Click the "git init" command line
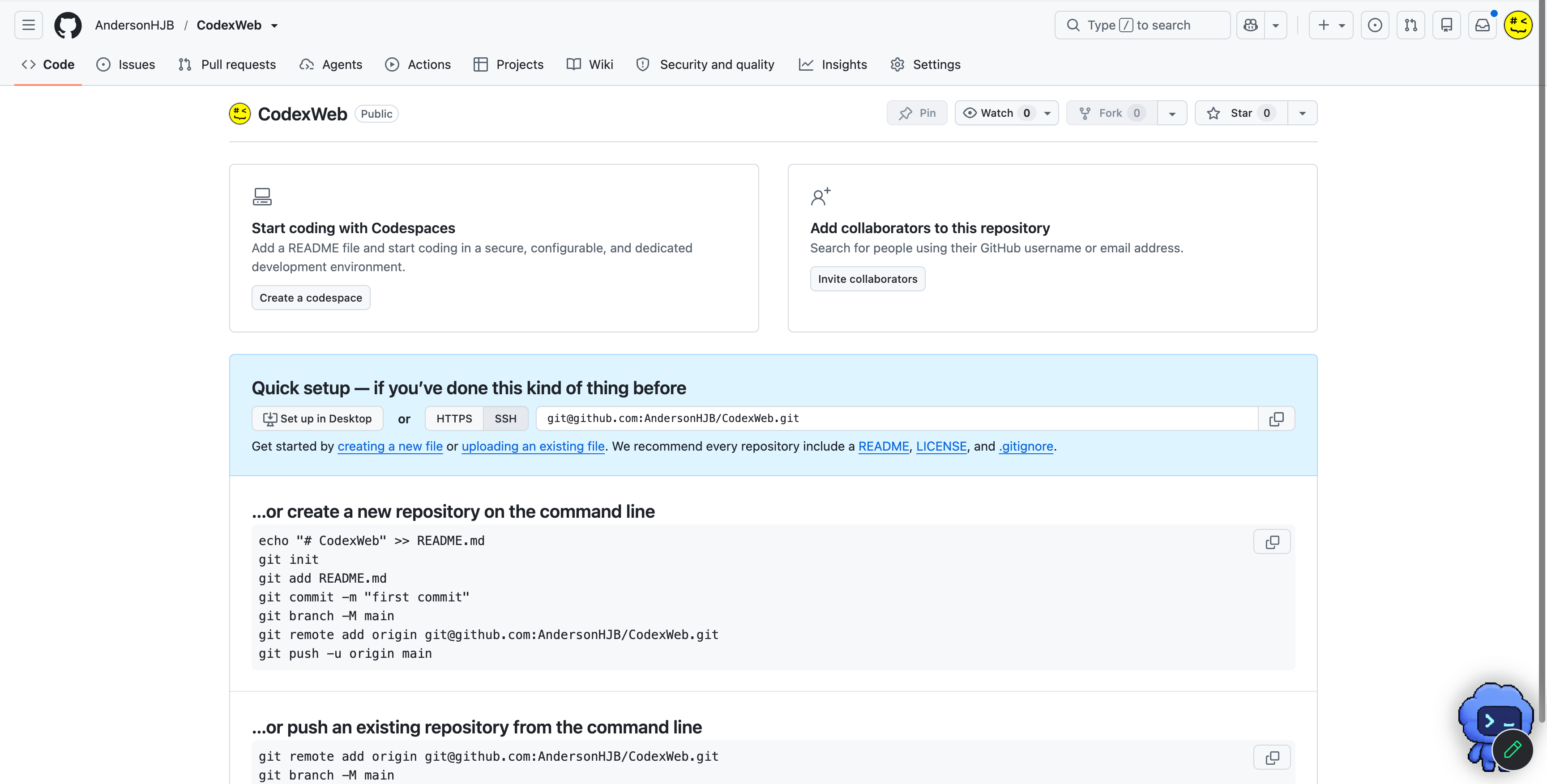 point(288,559)
